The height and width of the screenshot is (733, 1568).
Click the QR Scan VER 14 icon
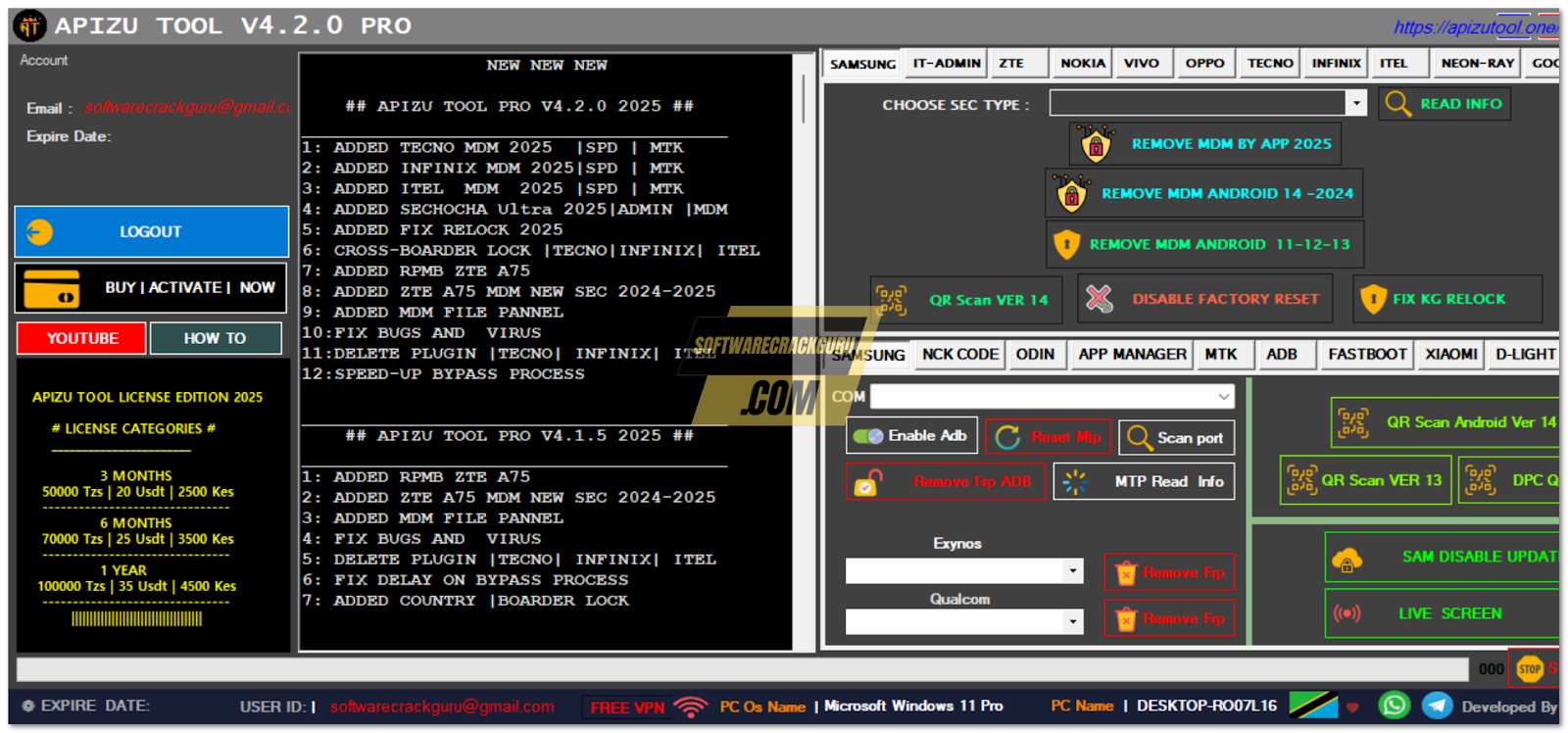point(891,300)
